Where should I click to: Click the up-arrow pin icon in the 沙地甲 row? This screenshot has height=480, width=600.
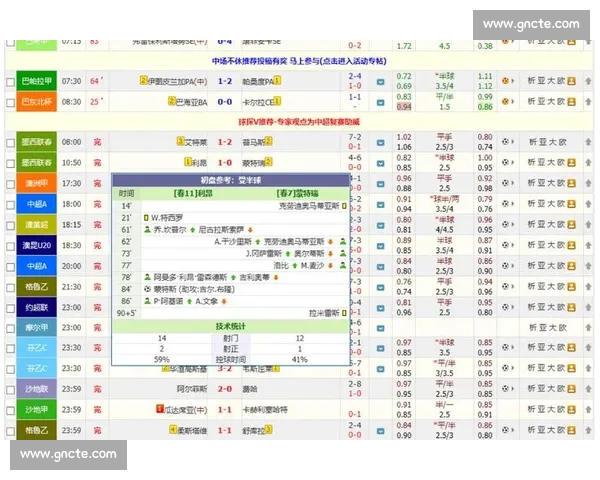(588, 410)
